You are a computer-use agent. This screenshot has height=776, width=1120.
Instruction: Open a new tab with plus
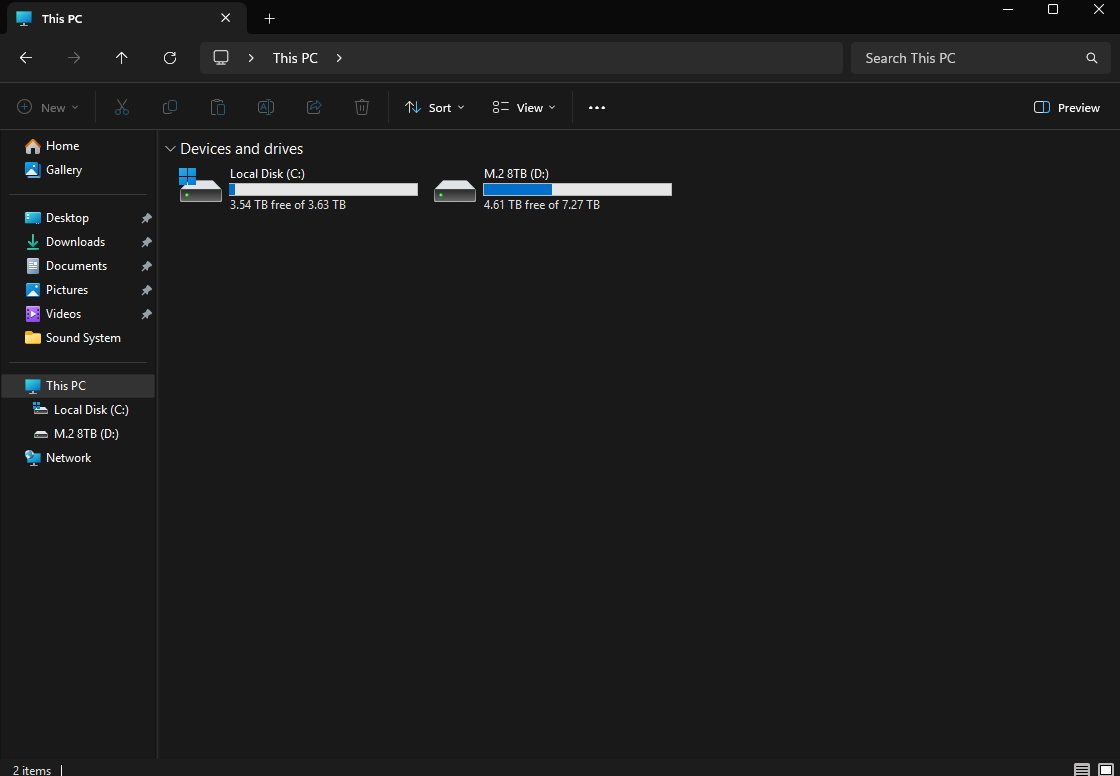(x=269, y=19)
